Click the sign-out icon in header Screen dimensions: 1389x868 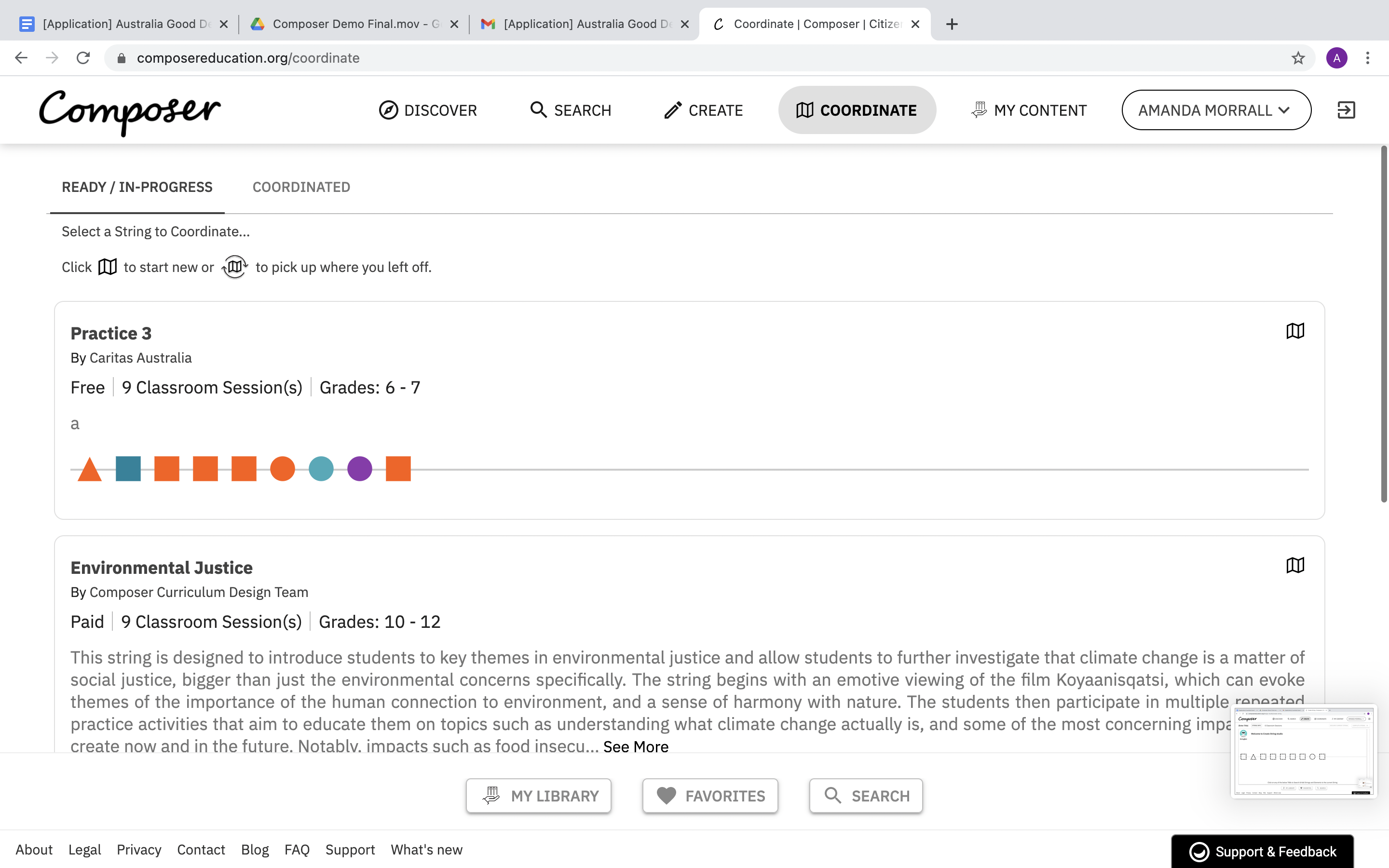pyautogui.click(x=1346, y=110)
